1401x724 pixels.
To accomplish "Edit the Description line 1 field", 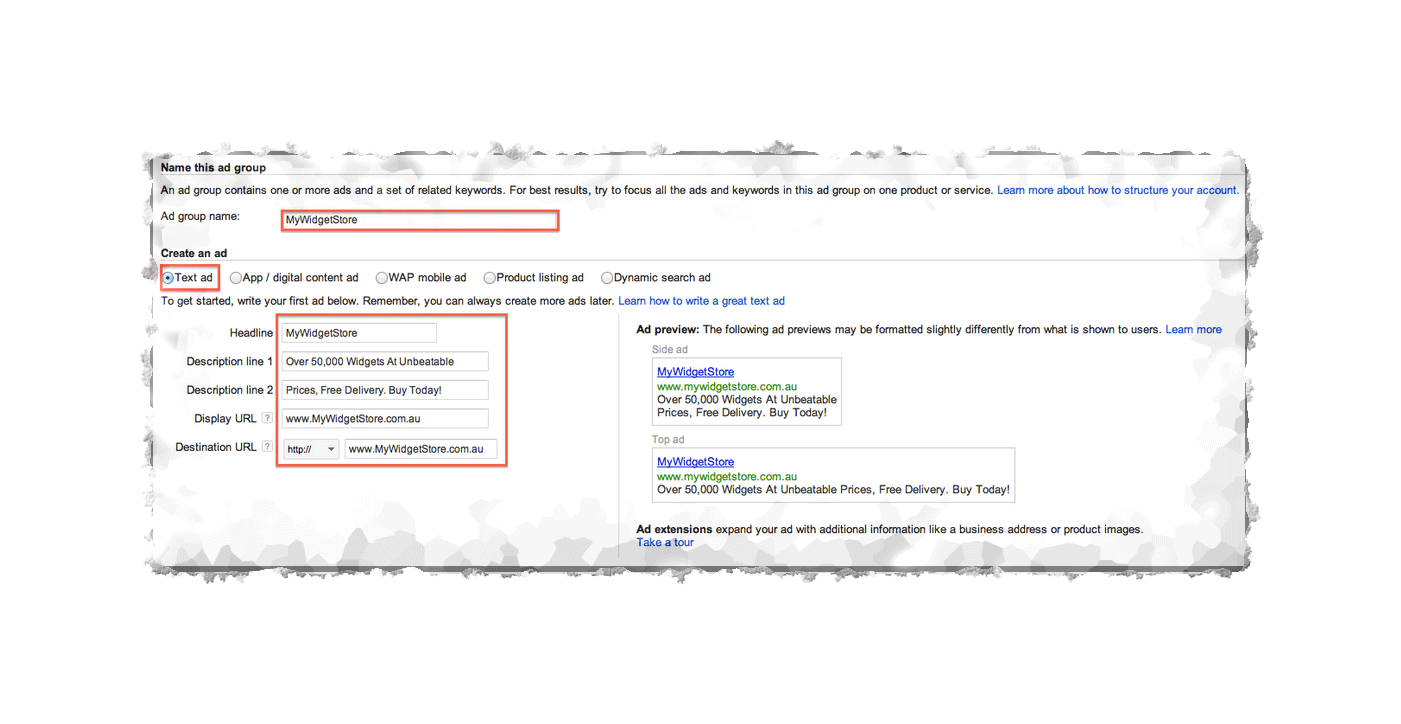I will [x=385, y=362].
